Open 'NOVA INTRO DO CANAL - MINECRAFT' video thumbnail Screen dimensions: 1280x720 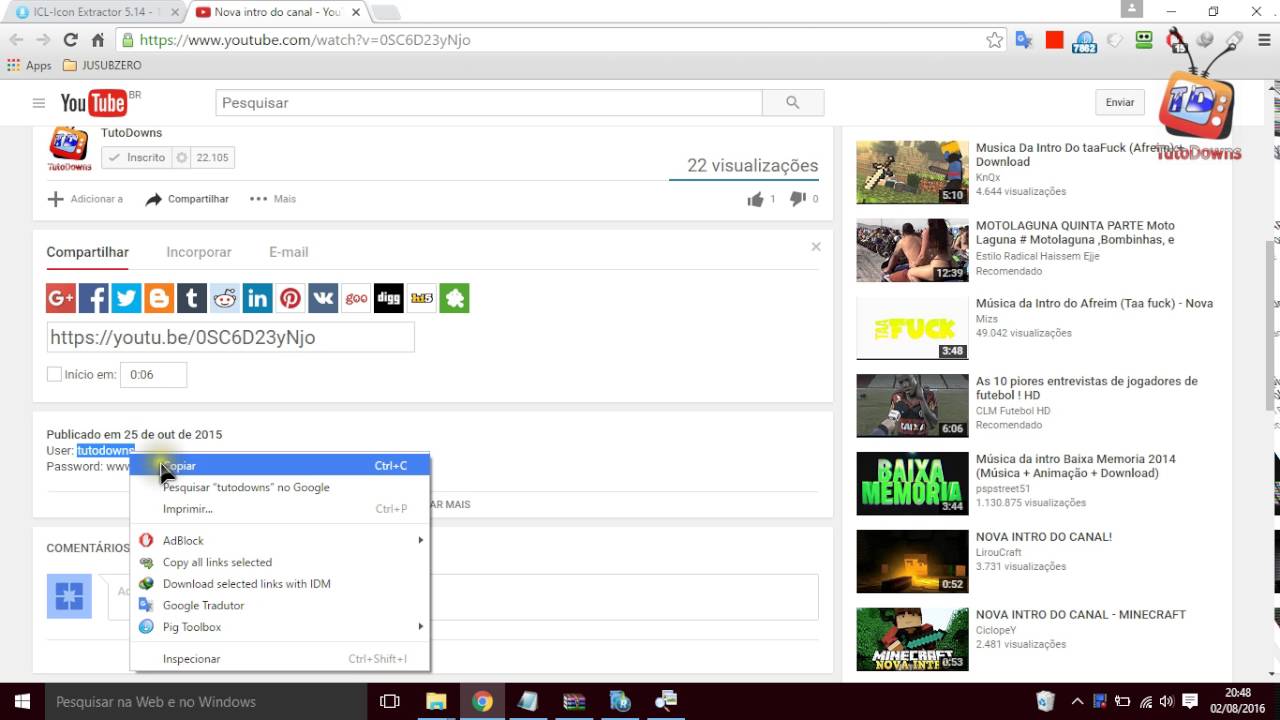point(912,639)
